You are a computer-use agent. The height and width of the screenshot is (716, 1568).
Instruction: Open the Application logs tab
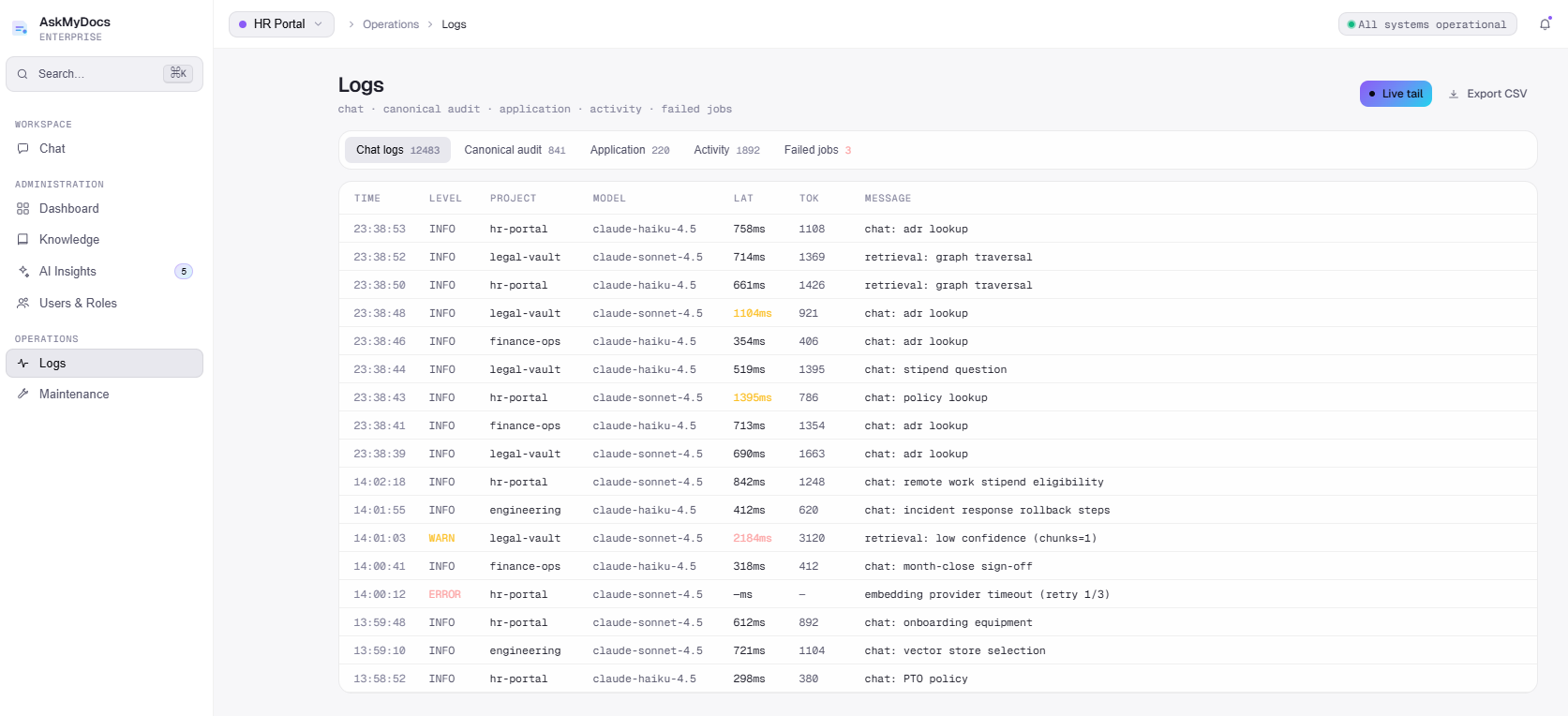point(630,150)
